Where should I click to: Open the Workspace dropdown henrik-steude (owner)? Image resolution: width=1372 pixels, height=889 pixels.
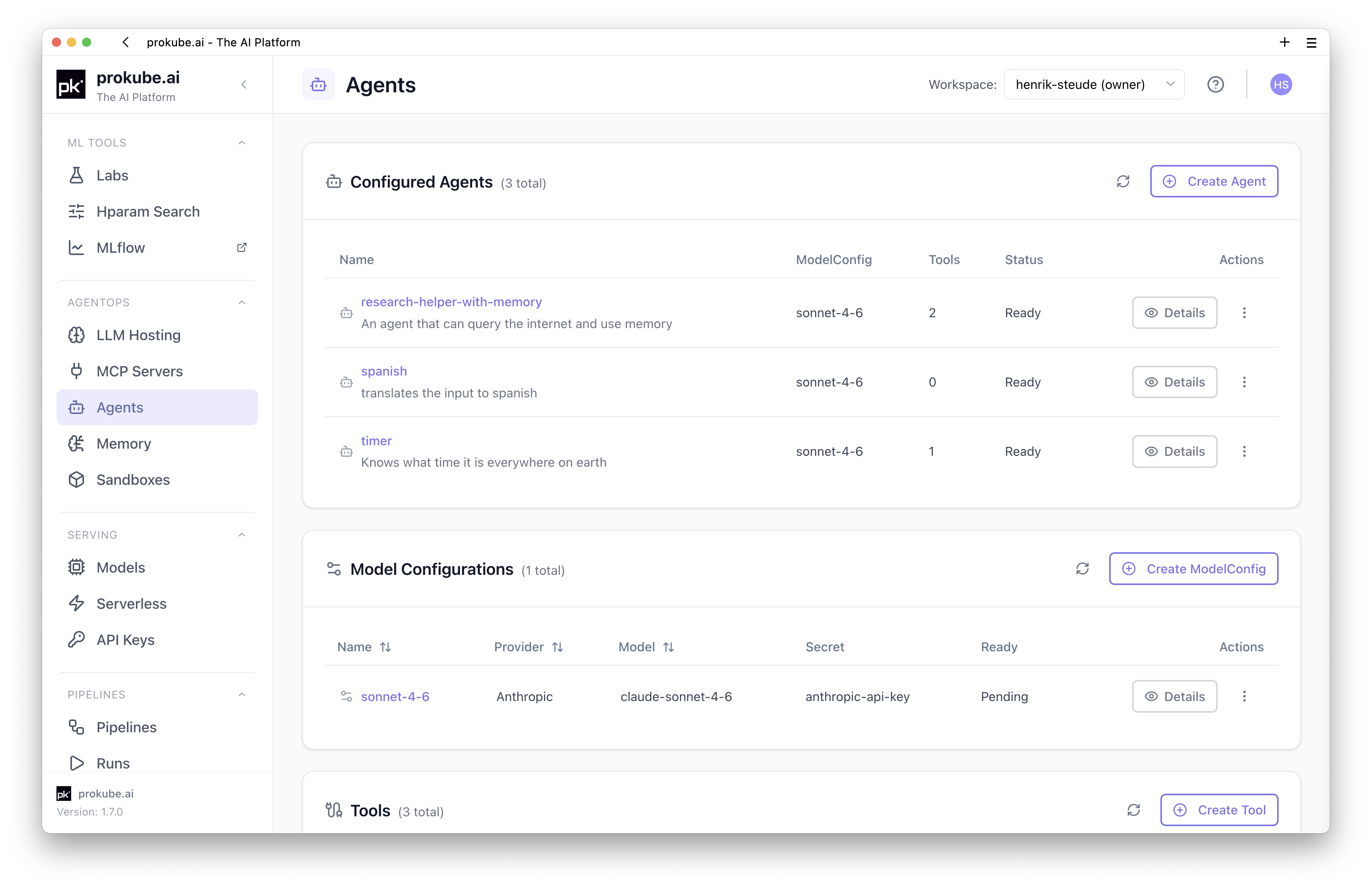point(1093,85)
